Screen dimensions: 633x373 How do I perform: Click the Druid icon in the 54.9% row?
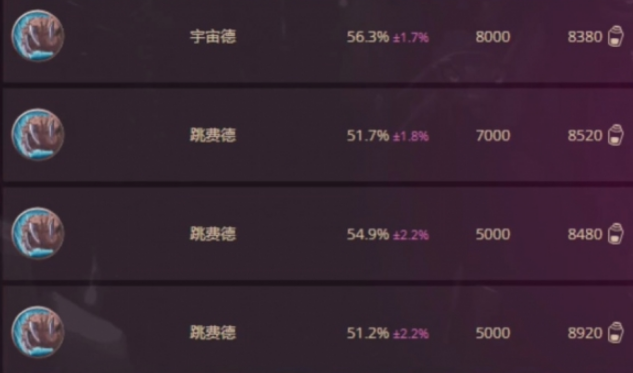point(38,233)
